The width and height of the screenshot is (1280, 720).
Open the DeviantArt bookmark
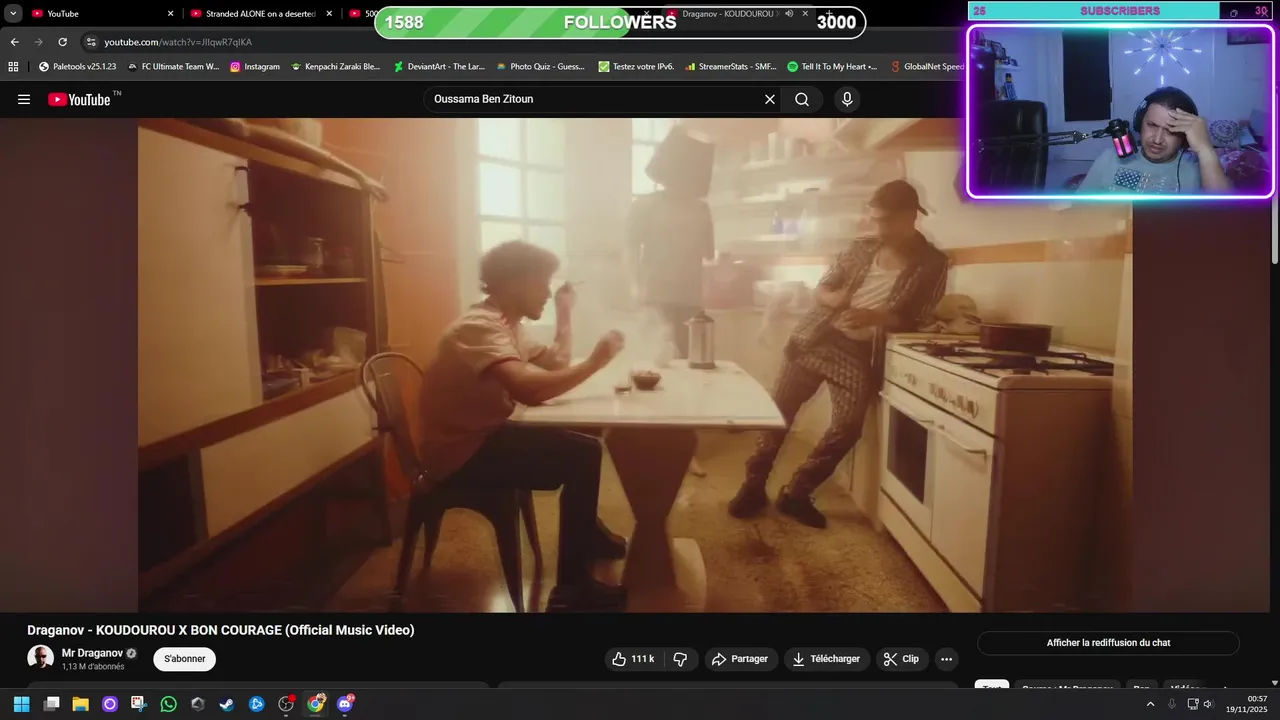coord(439,67)
